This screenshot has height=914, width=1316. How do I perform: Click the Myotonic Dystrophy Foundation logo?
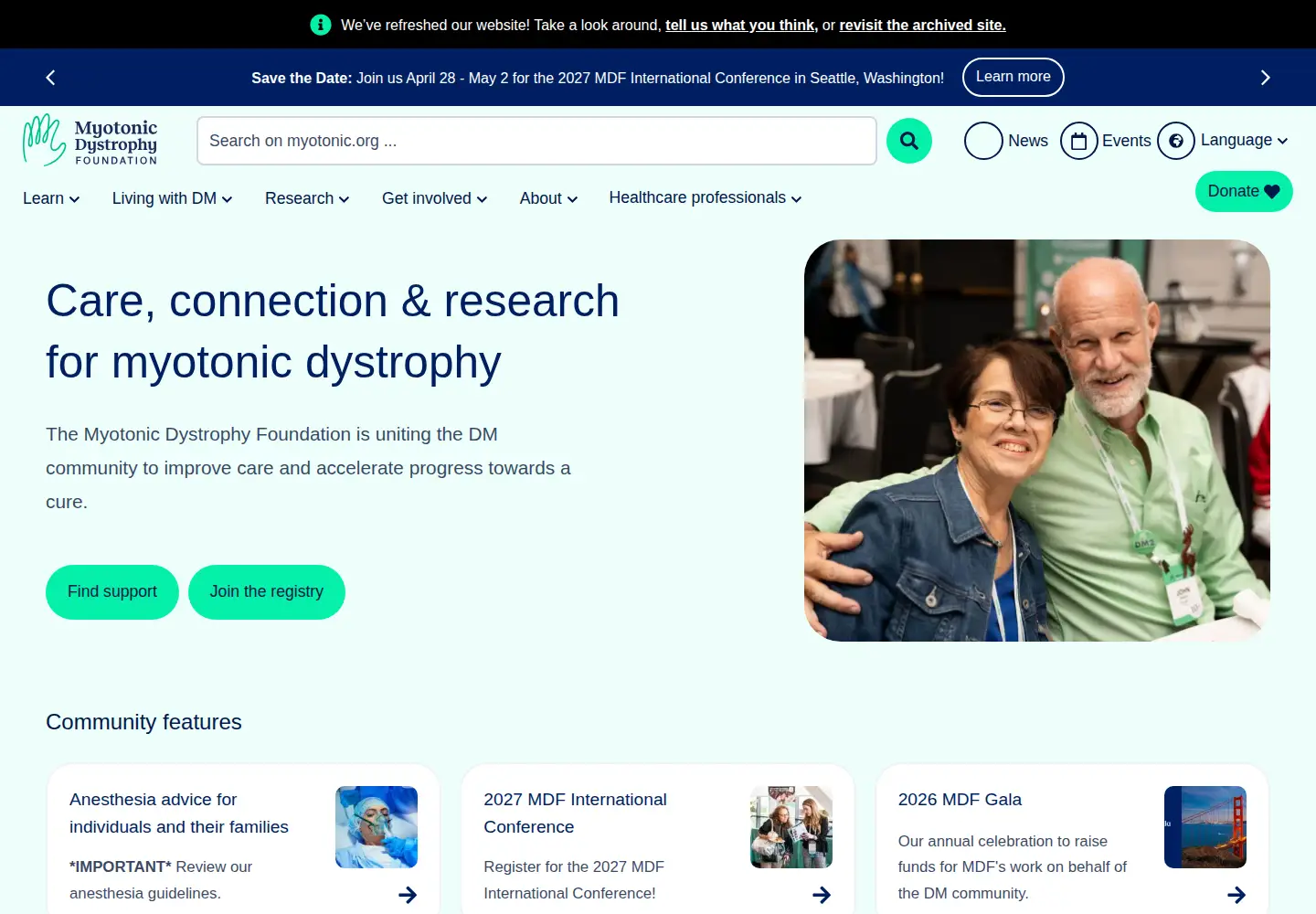click(90, 141)
